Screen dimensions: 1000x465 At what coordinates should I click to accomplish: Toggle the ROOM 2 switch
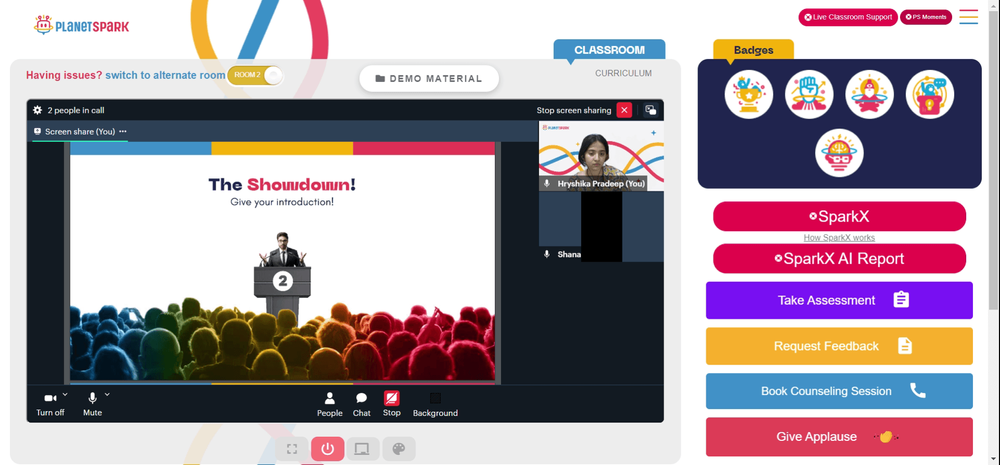coord(254,75)
